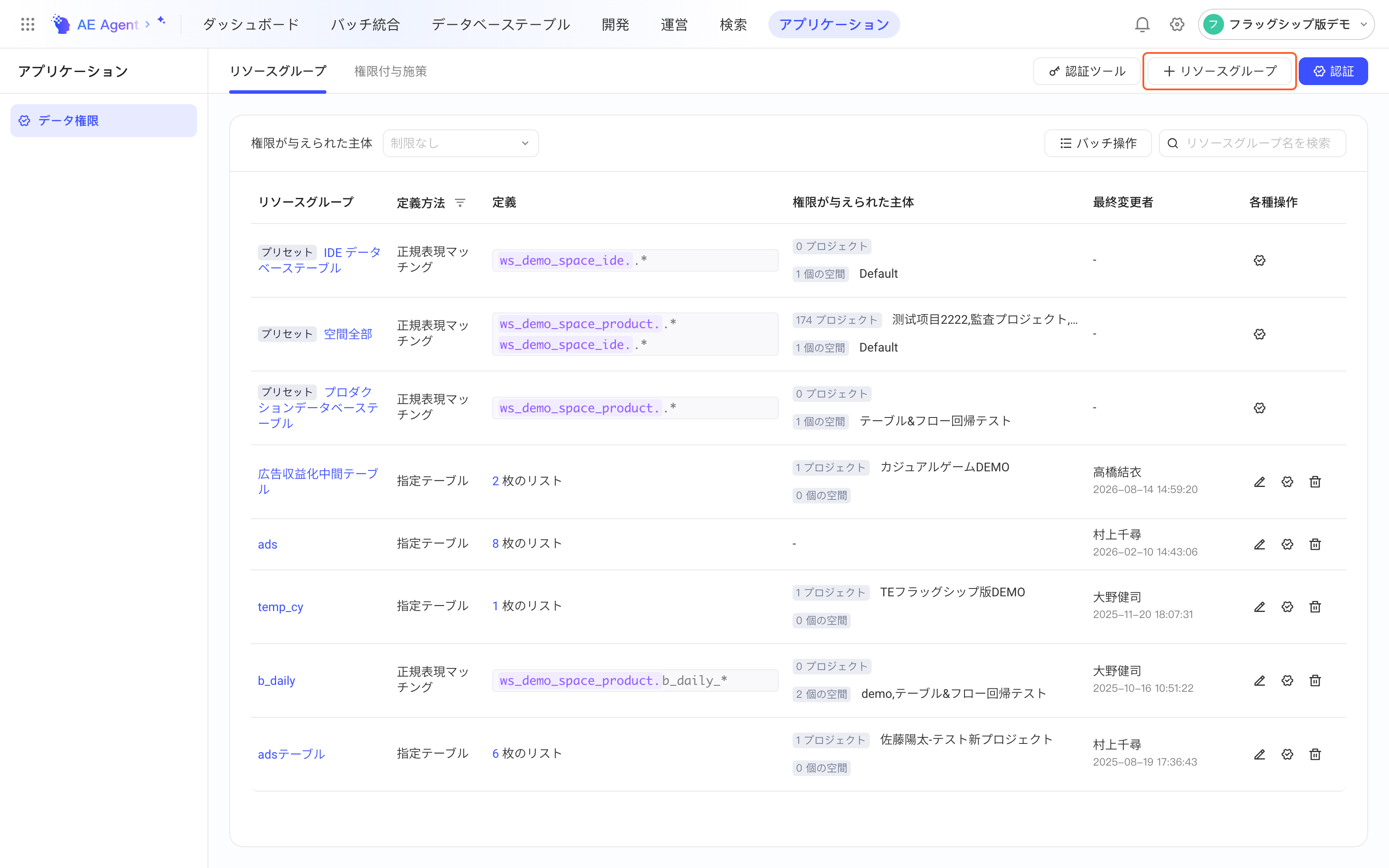Viewport: 1389px width, 868px height.
Task: Delete the ads resource group
Action: [x=1315, y=544]
